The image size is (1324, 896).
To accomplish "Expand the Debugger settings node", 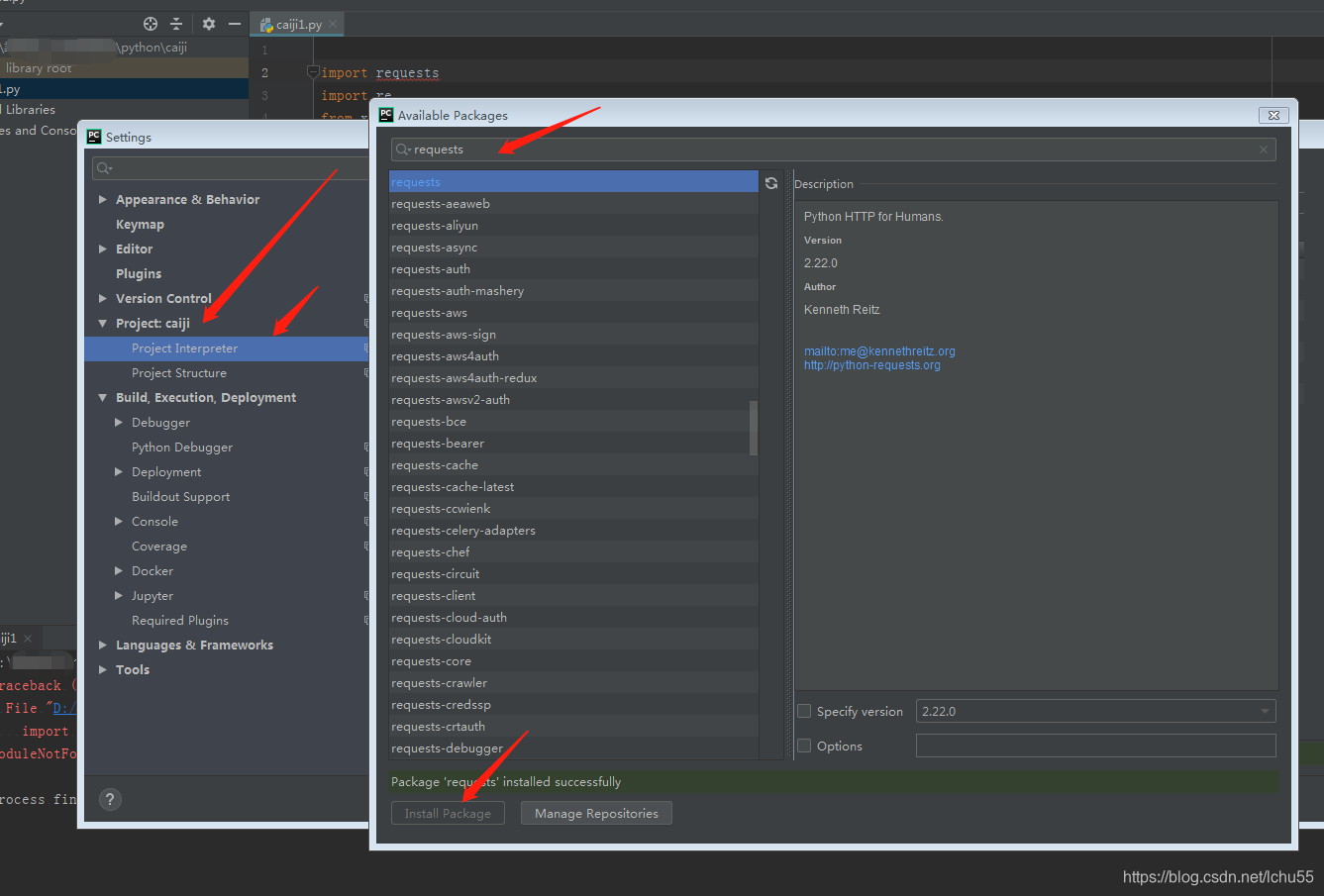I will click(x=119, y=422).
